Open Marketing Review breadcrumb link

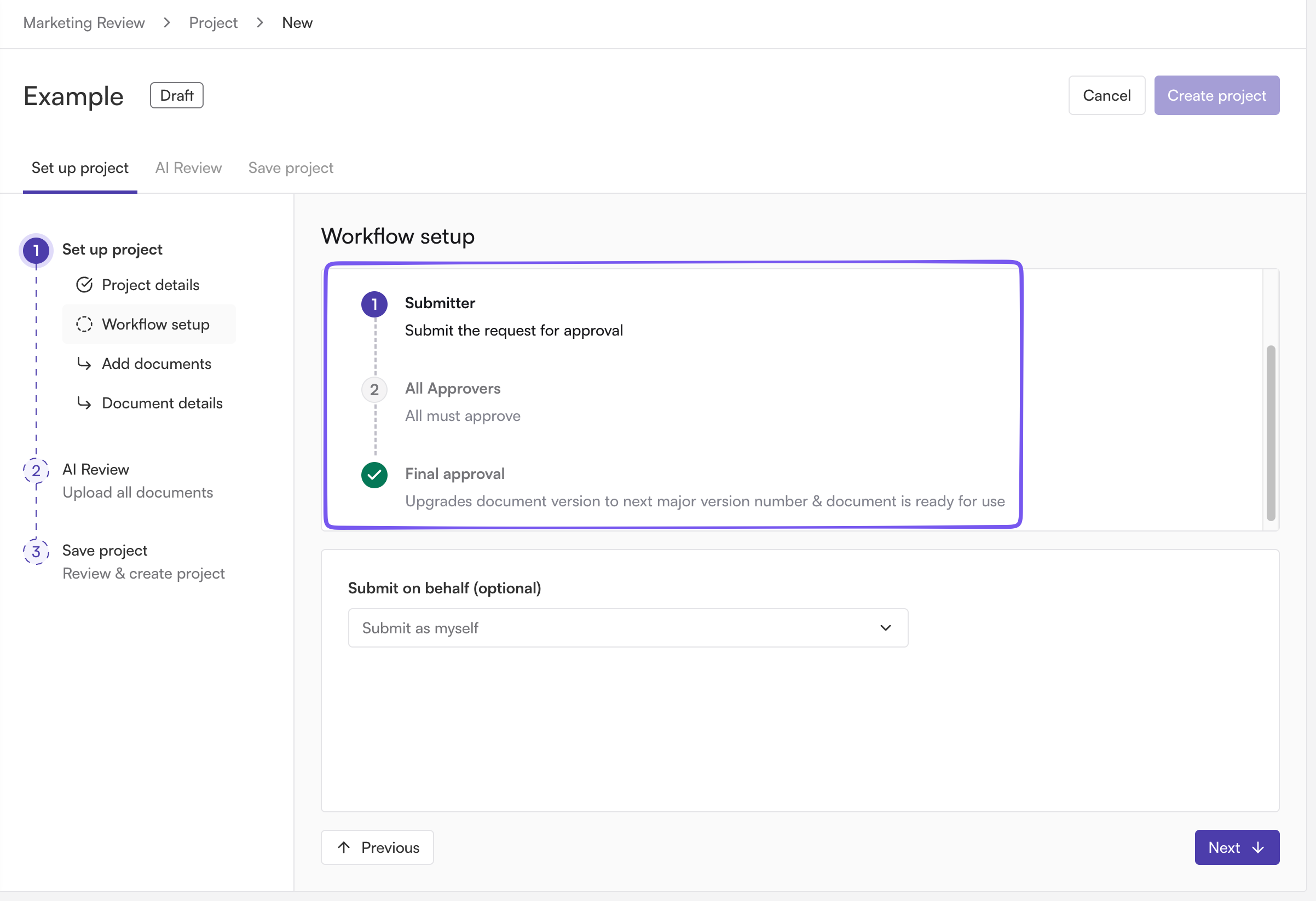[84, 22]
